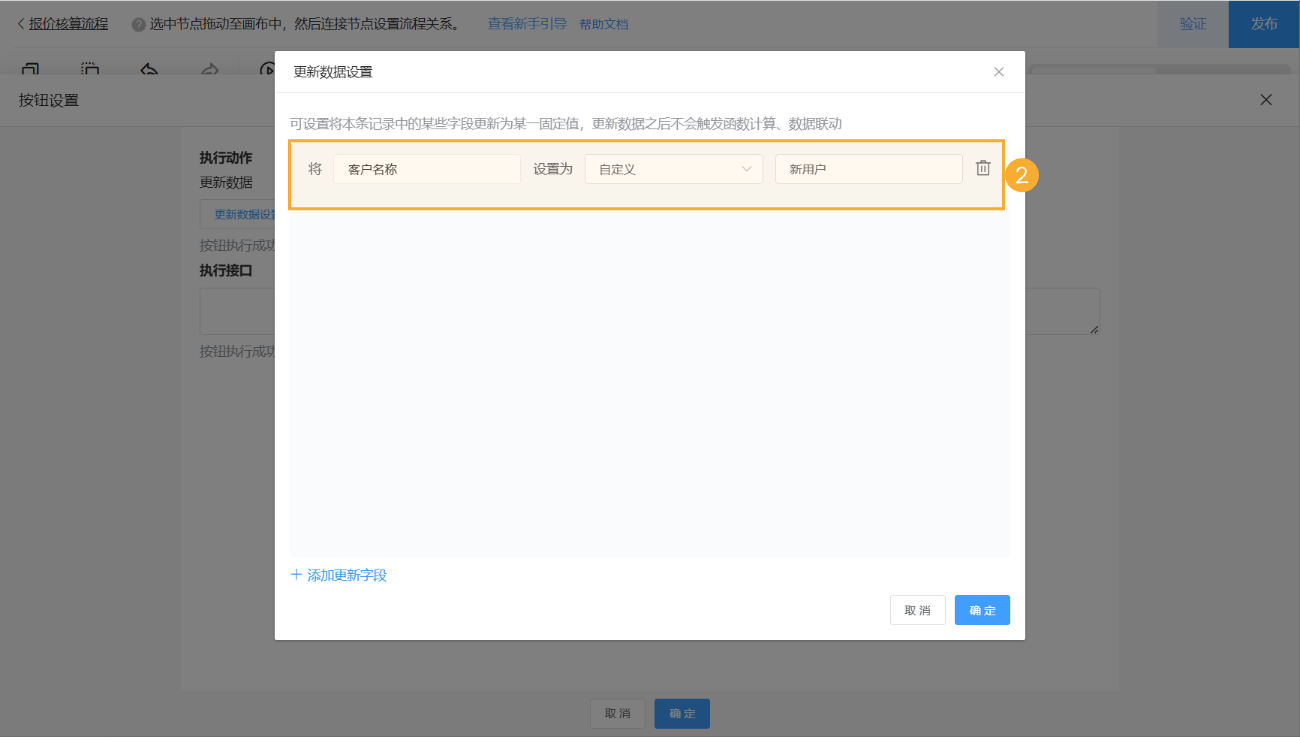This screenshot has width=1300, height=737.
Task: Click the 发布 publish button
Action: (1264, 23)
